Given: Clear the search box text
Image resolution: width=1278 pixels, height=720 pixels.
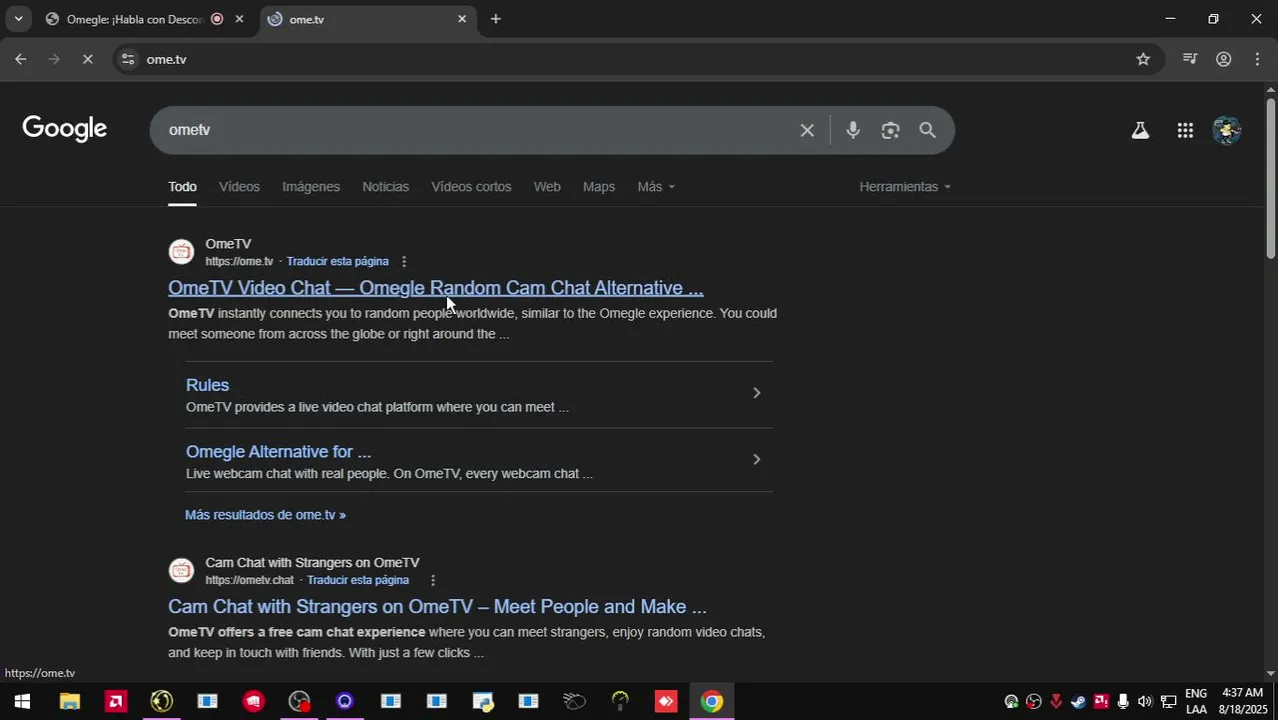Looking at the screenshot, I should (x=807, y=130).
